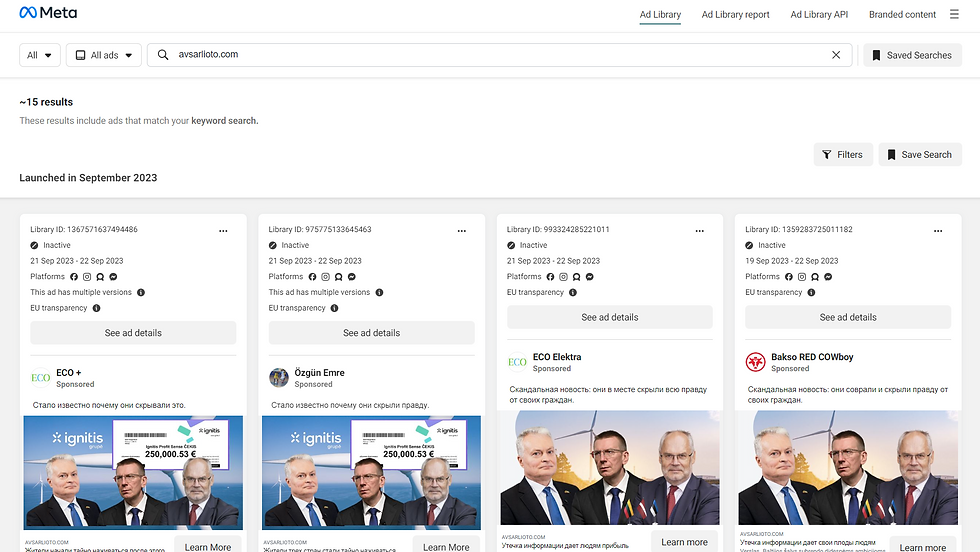Click Özgün Emre ad ignitis image

(371, 473)
